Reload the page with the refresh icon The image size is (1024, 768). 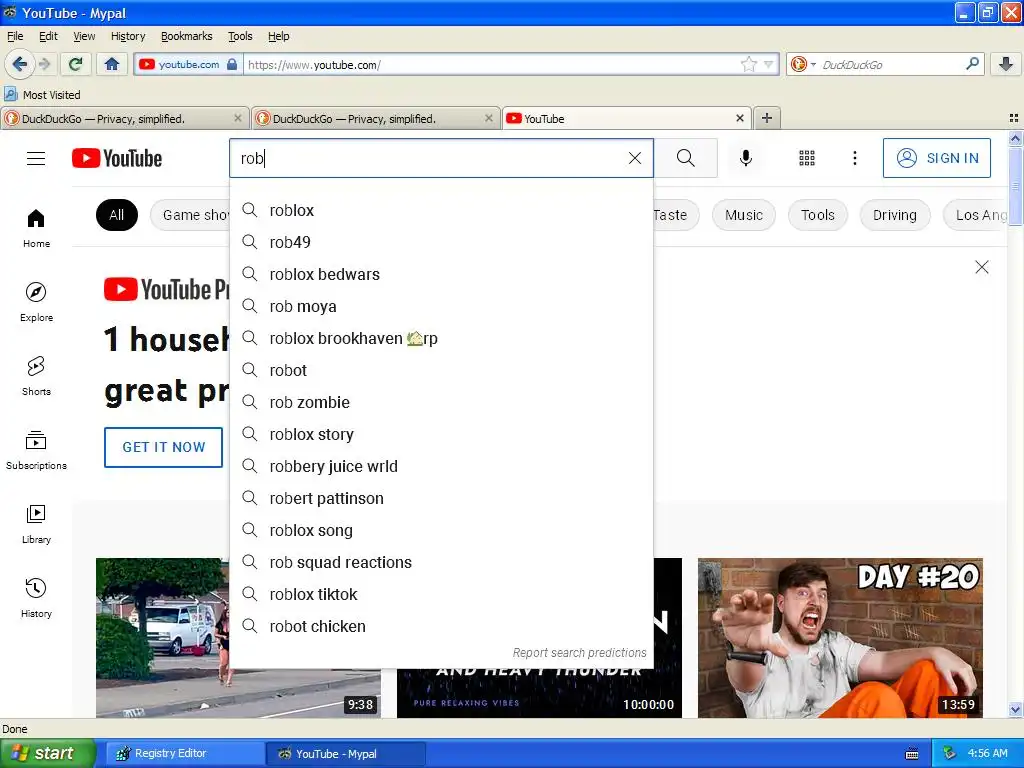[x=76, y=64]
